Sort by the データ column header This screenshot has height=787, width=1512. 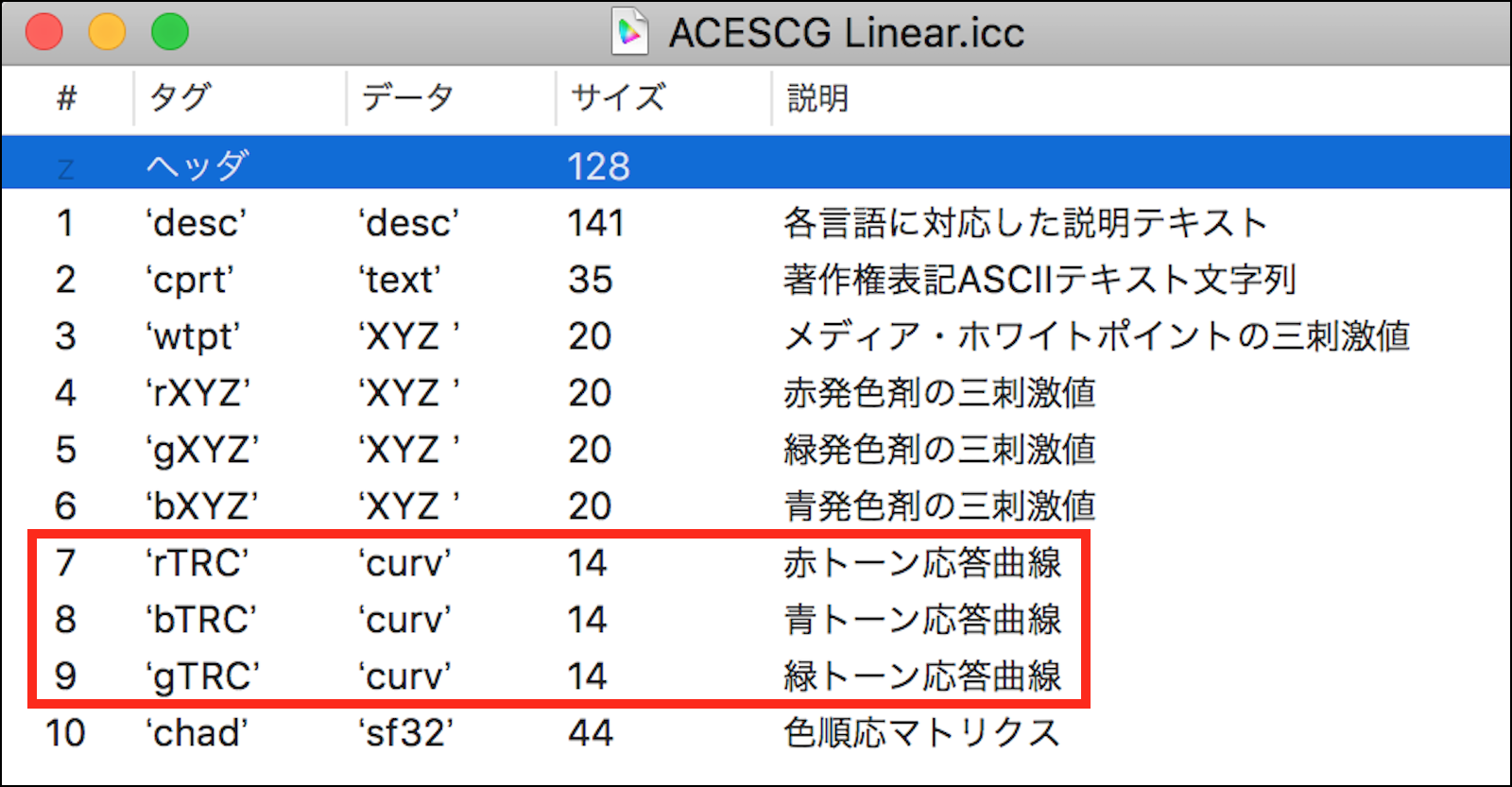pos(407,97)
